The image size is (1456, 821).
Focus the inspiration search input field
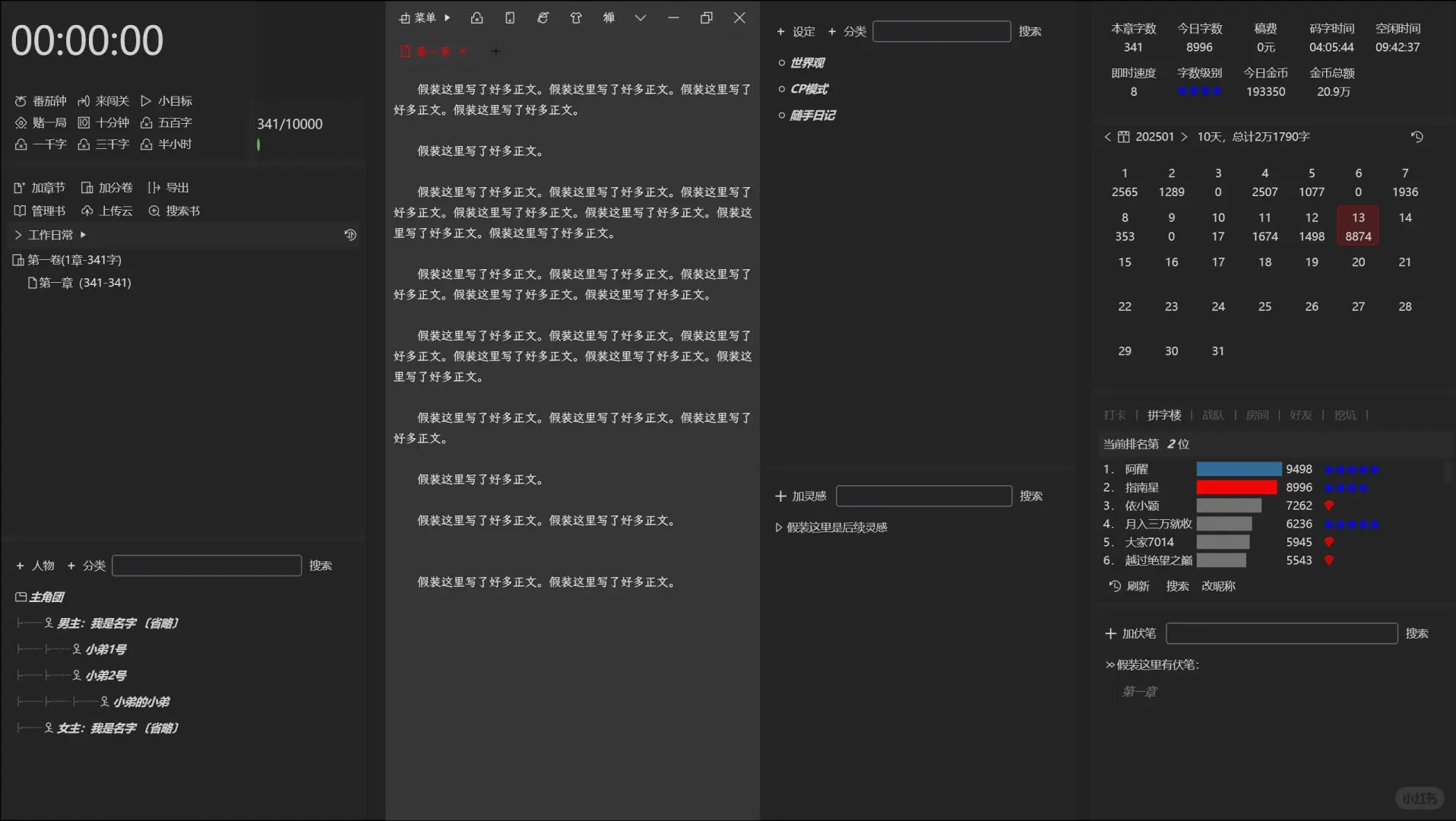point(924,496)
